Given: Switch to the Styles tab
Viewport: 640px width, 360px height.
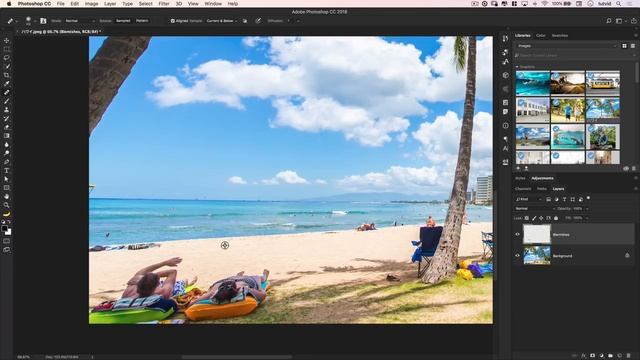Looking at the screenshot, I should [520, 178].
